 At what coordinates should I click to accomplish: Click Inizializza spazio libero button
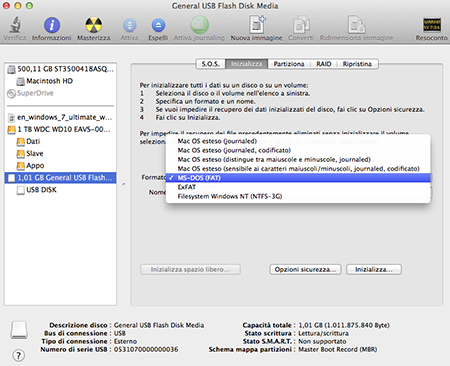(x=190, y=269)
